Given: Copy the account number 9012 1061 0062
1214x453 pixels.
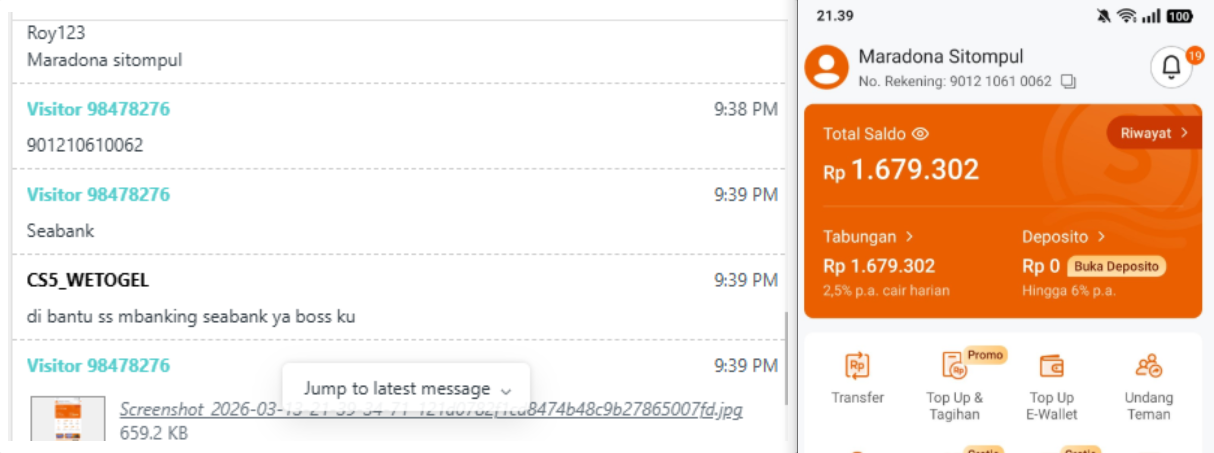Looking at the screenshot, I should pyautogui.click(x=1068, y=82).
